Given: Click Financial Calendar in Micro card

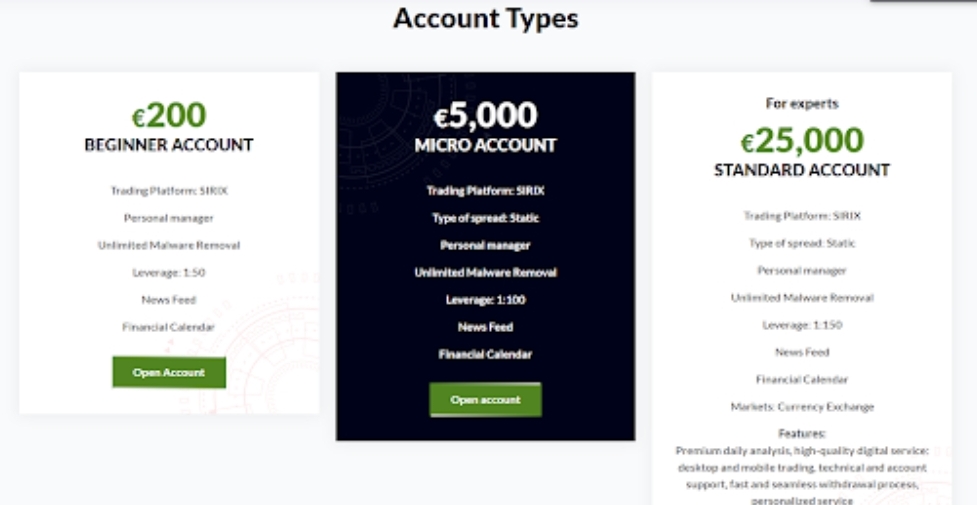Looking at the screenshot, I should (485, 355).
